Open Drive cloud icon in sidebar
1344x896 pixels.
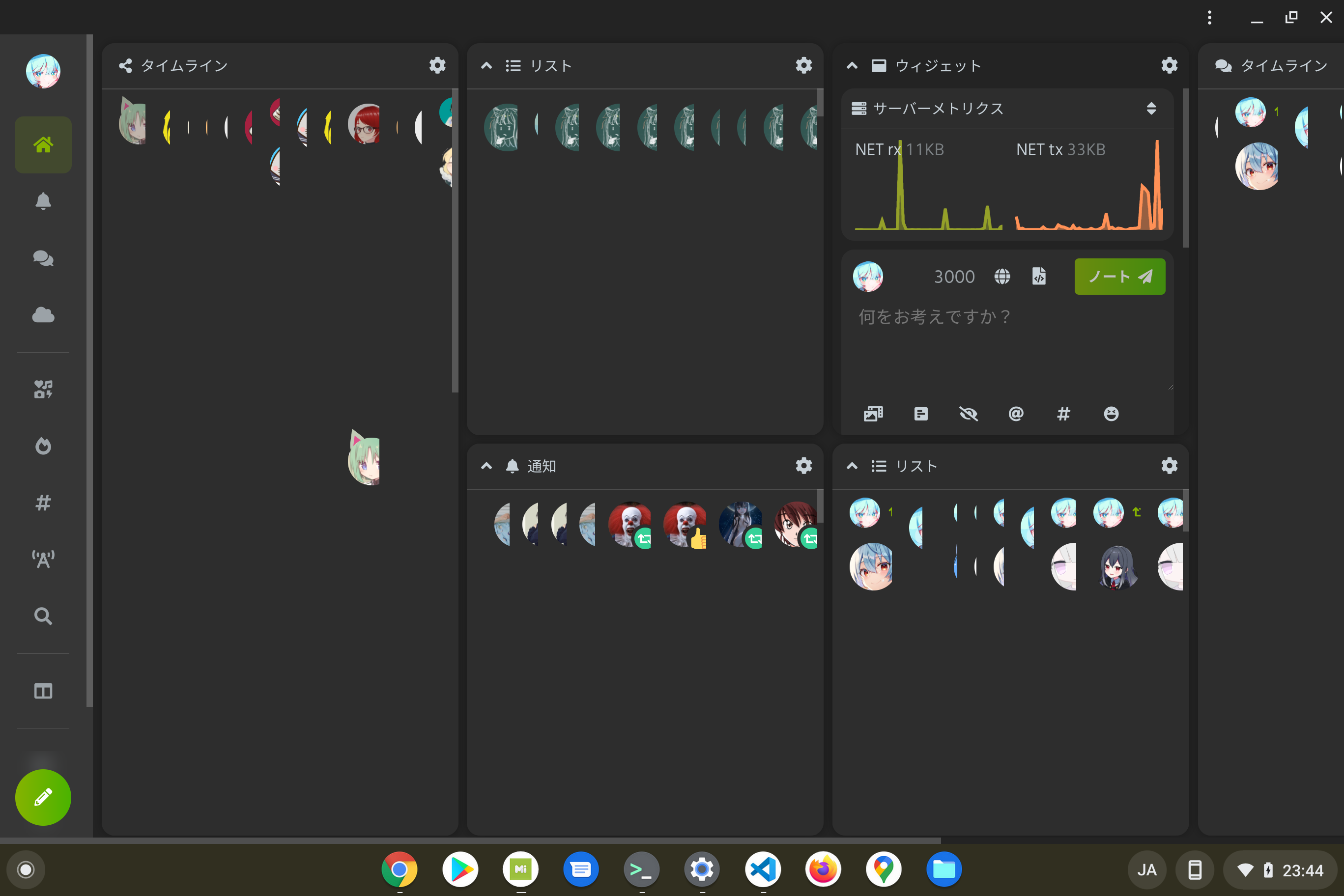(43, 315)
